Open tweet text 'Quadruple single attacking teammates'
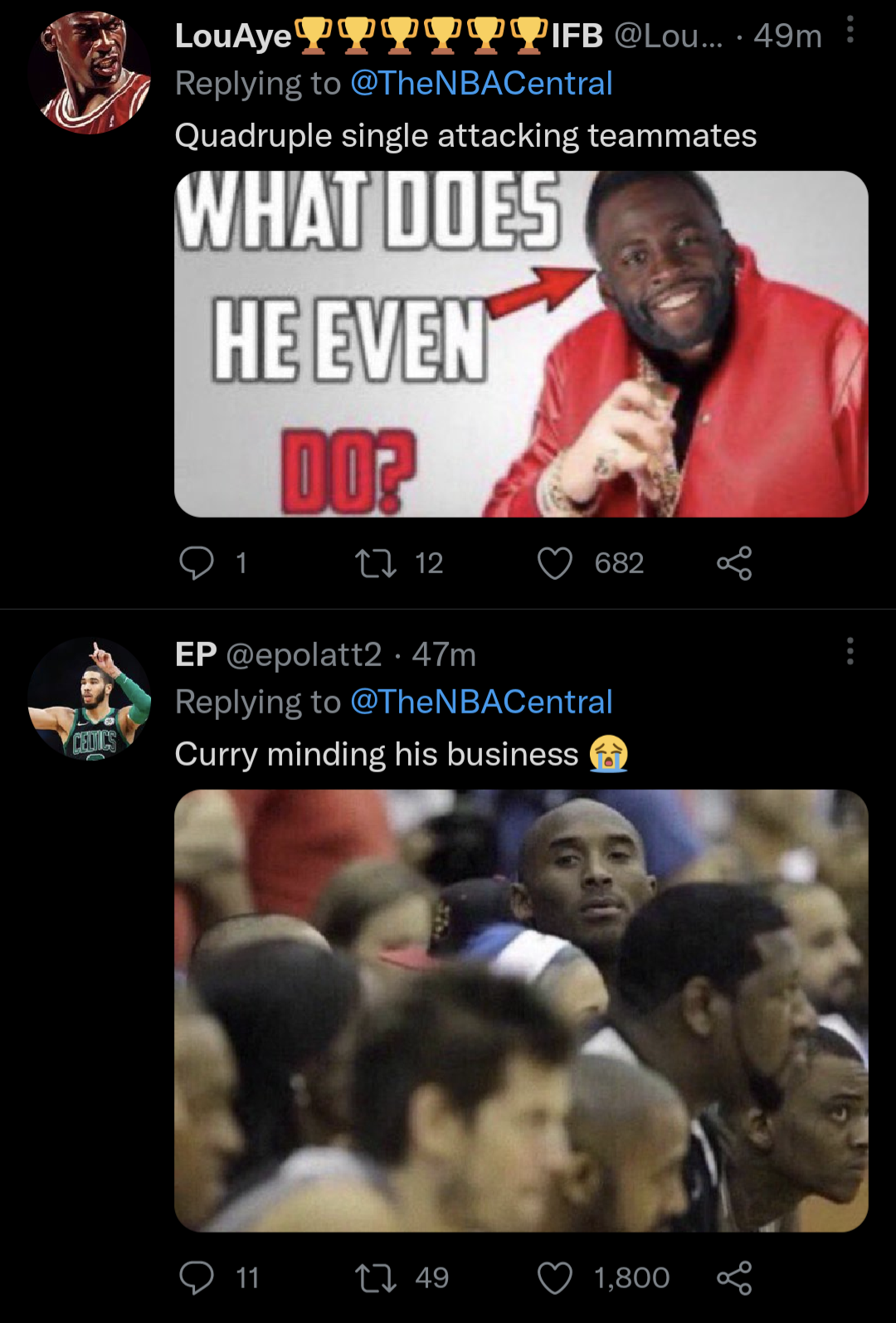 tap(465, 136)
